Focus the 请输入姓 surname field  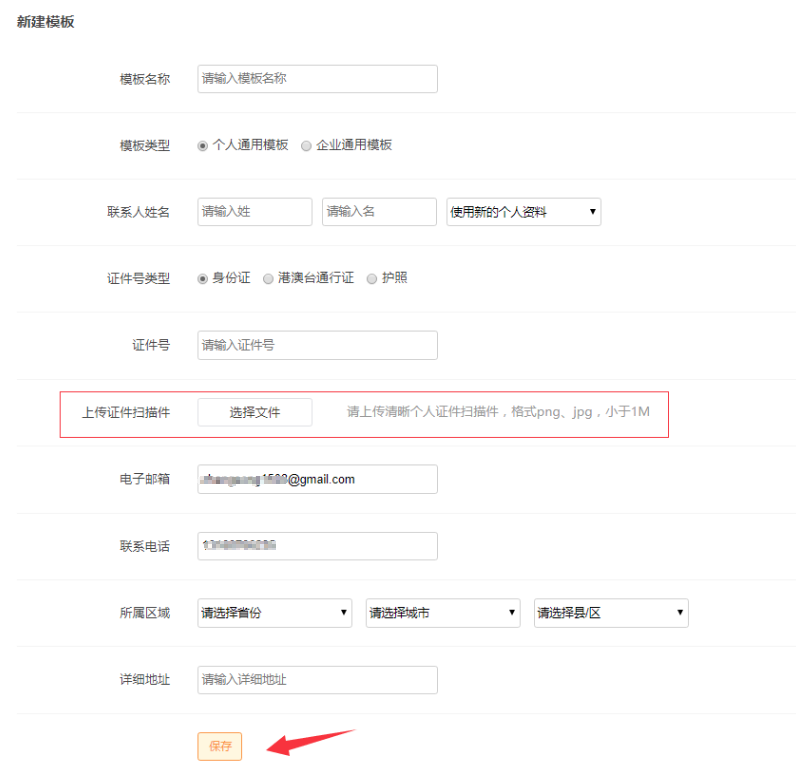[x=255, y=212]
